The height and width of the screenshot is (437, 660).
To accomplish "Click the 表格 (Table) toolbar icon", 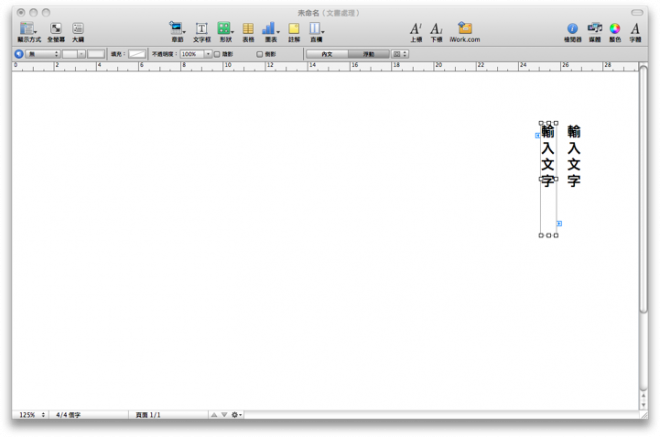I will pos(248,29).
